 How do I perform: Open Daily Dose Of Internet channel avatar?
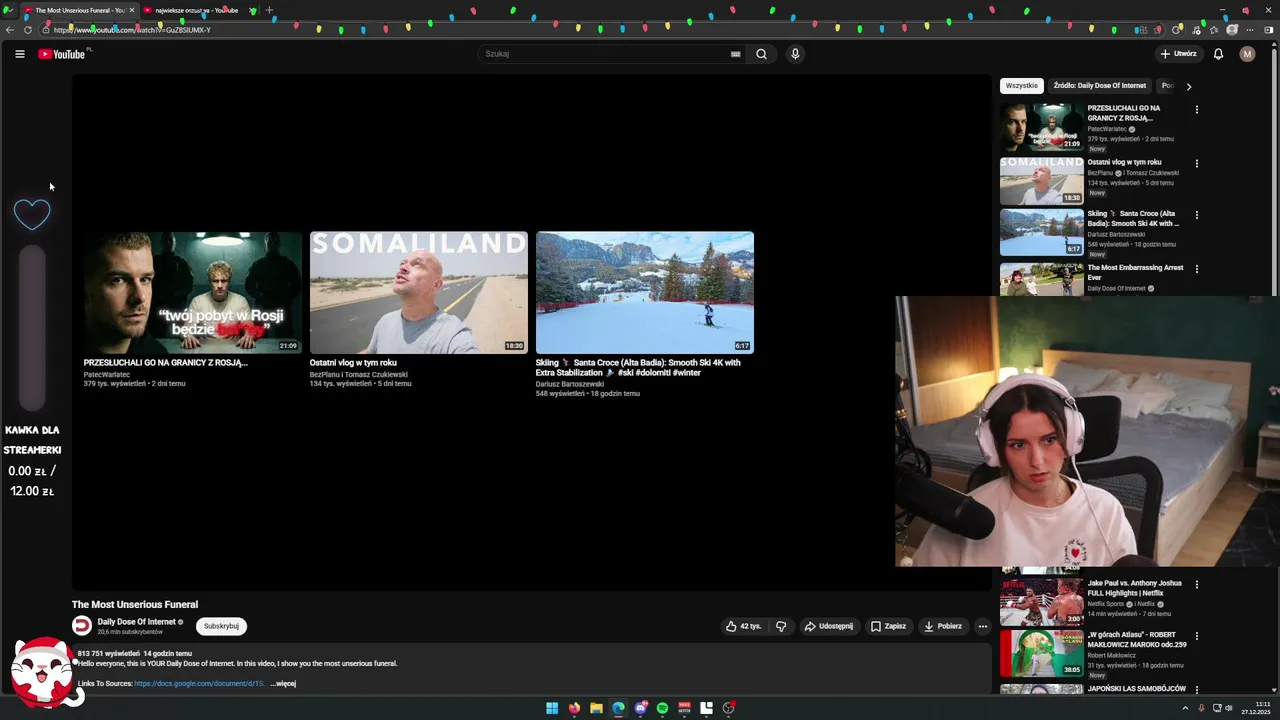coord(82,626)
